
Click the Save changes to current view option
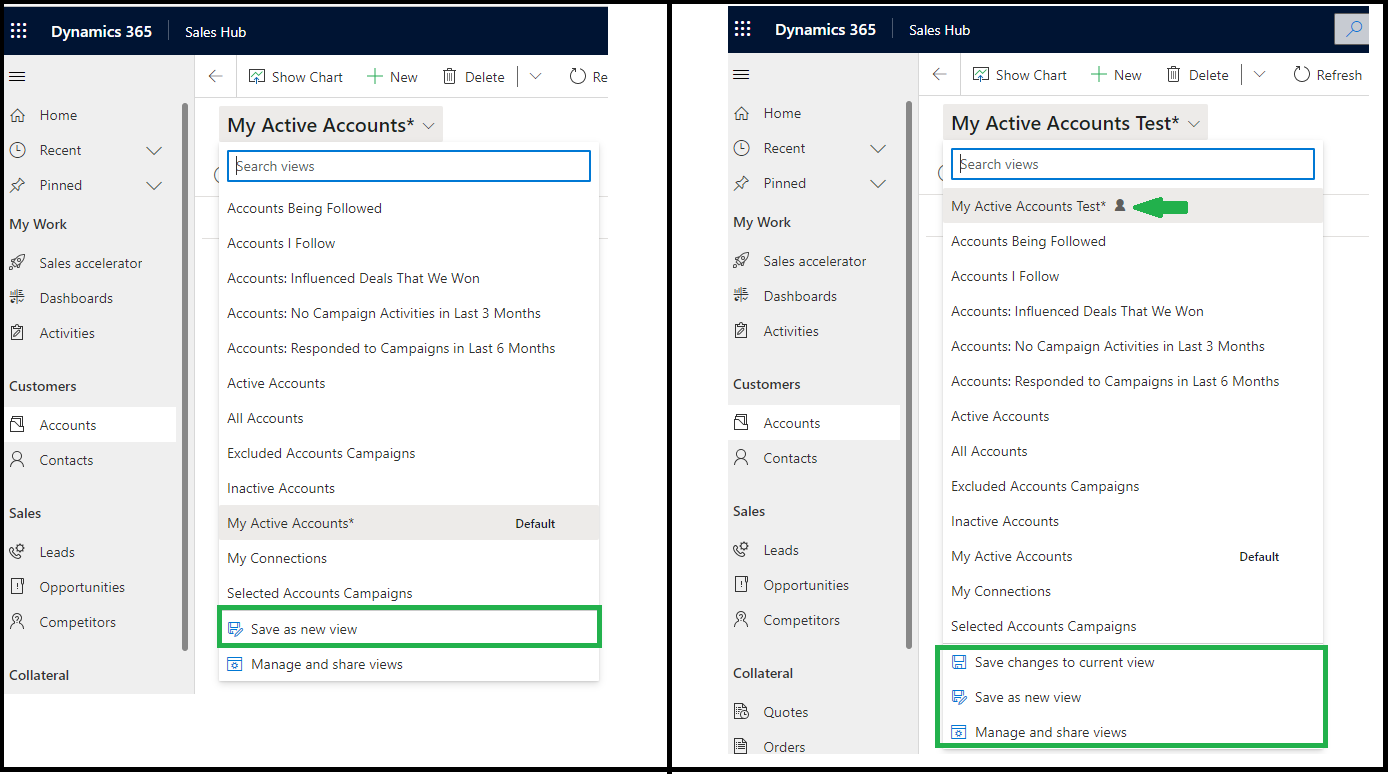point(1064,662)
